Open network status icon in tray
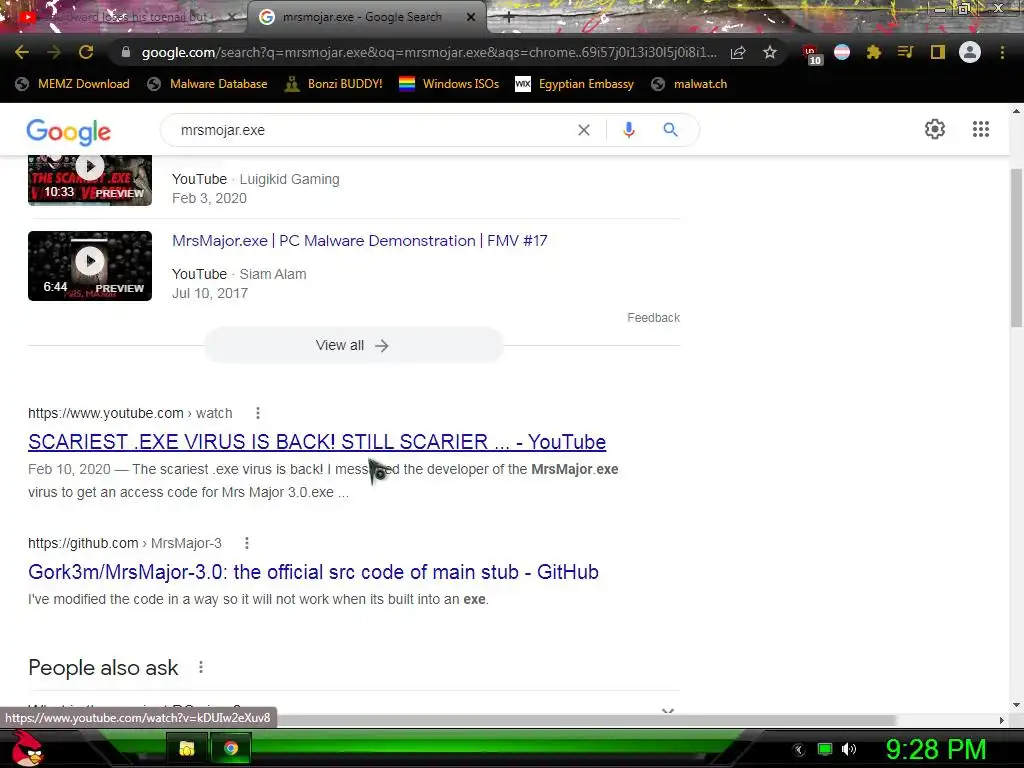The image size is (1024, 768). [825, 749]
